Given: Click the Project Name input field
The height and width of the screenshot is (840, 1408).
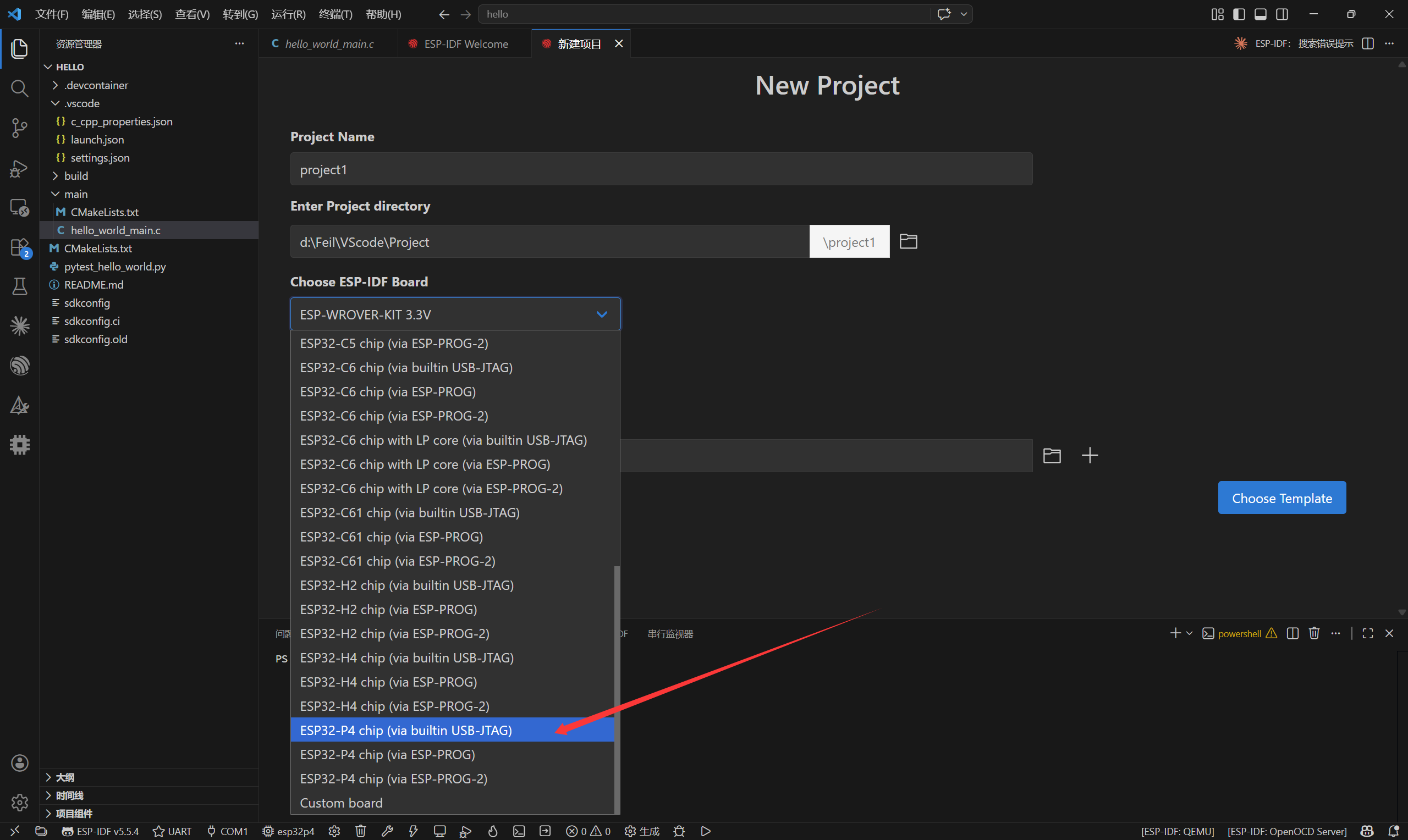Looking at the screenshot, I should click(x=661, y=169).
